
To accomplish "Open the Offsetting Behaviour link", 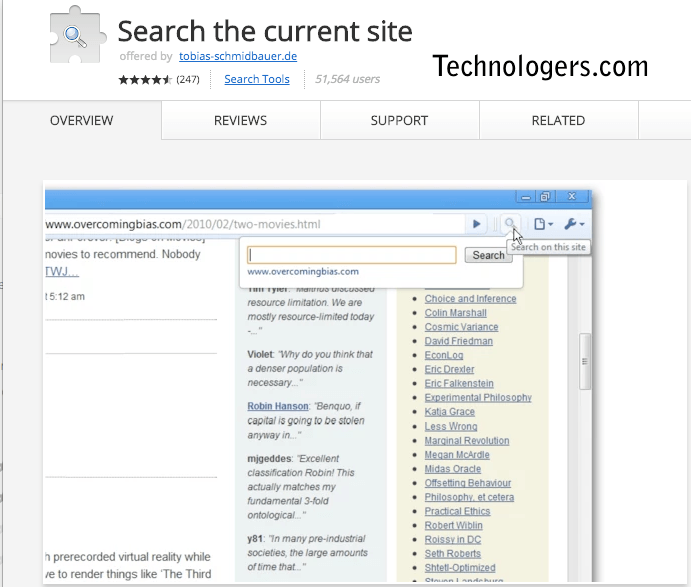I will pos(468,483).
